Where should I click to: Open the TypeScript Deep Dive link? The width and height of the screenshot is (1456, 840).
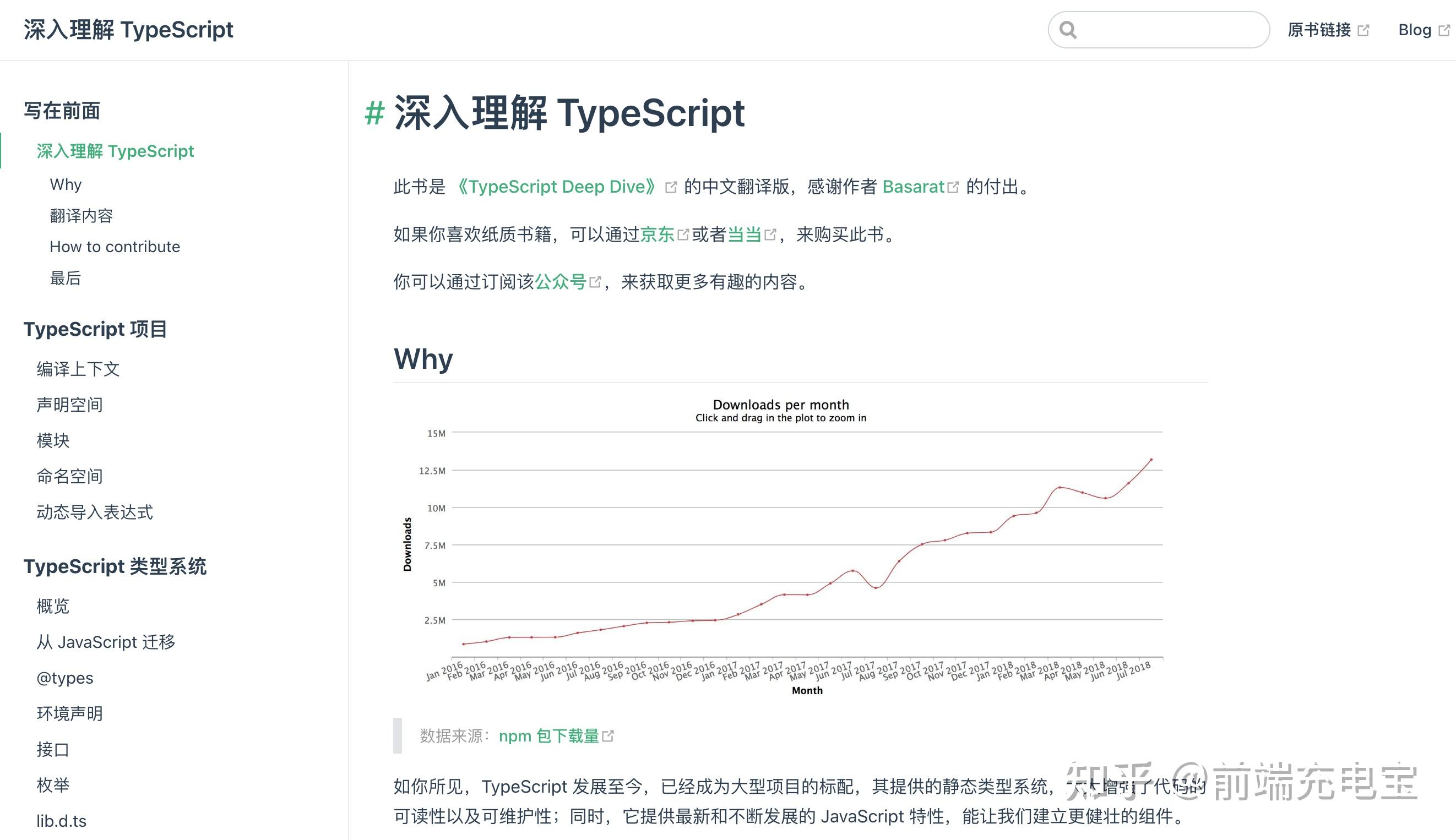(x=556, y=187)
